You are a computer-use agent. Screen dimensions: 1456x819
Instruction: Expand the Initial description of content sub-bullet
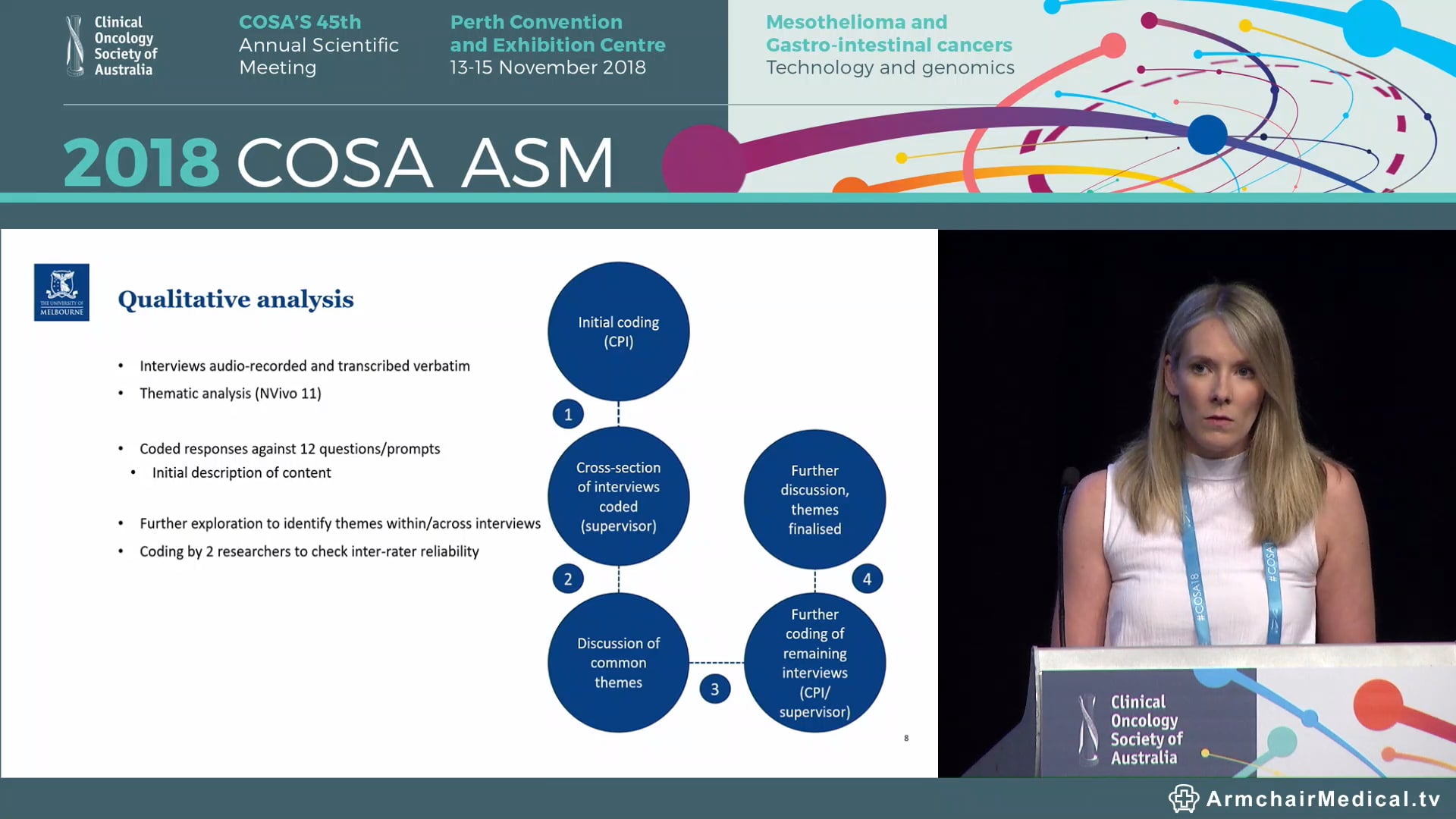point(241,472)
